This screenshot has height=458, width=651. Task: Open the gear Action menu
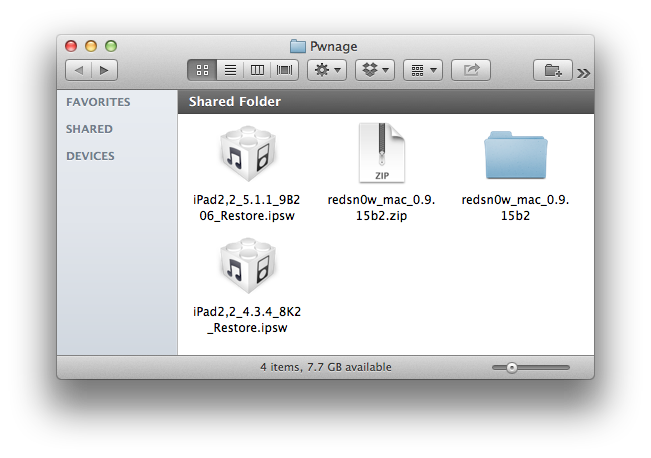[x=327, y=70]
